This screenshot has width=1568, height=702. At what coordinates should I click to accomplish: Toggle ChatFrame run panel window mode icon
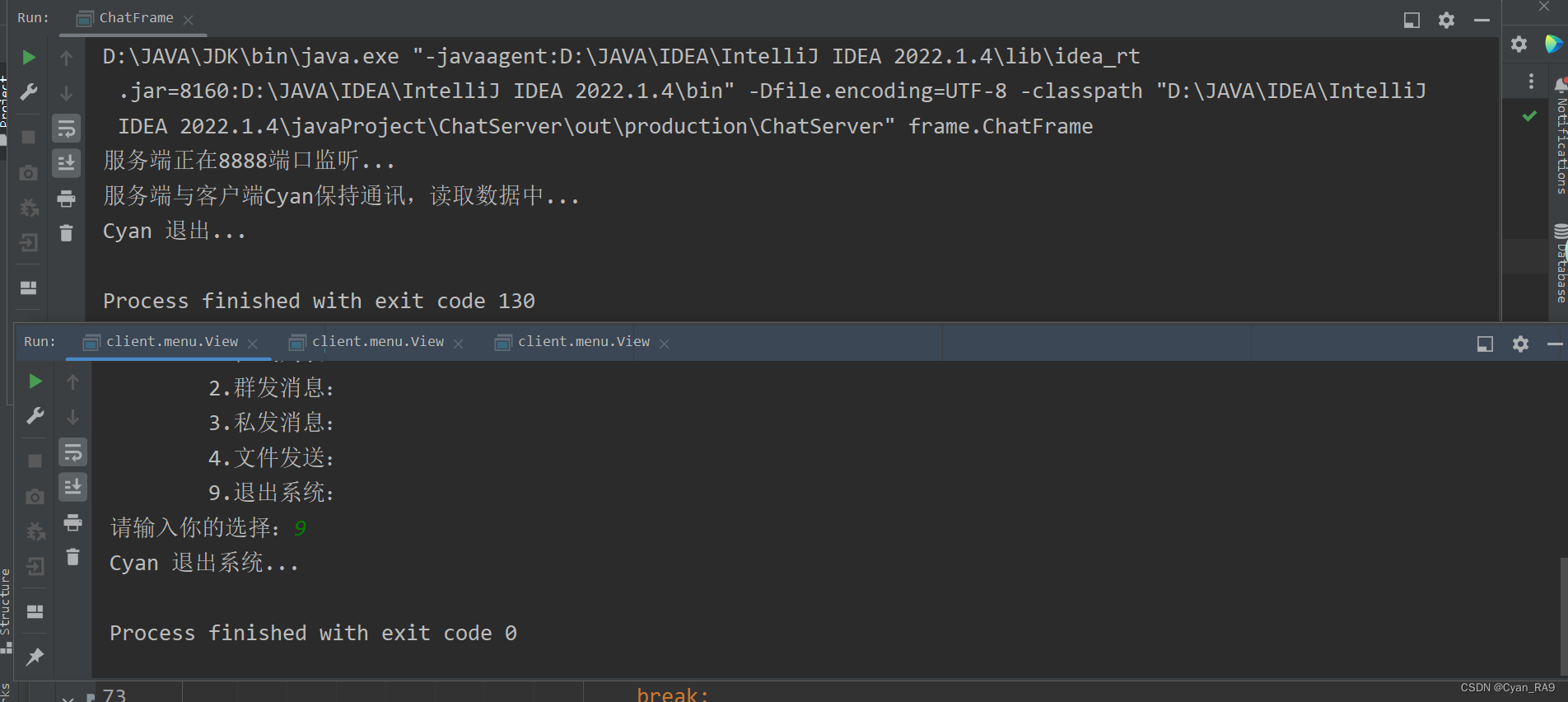coord(1412,20)
